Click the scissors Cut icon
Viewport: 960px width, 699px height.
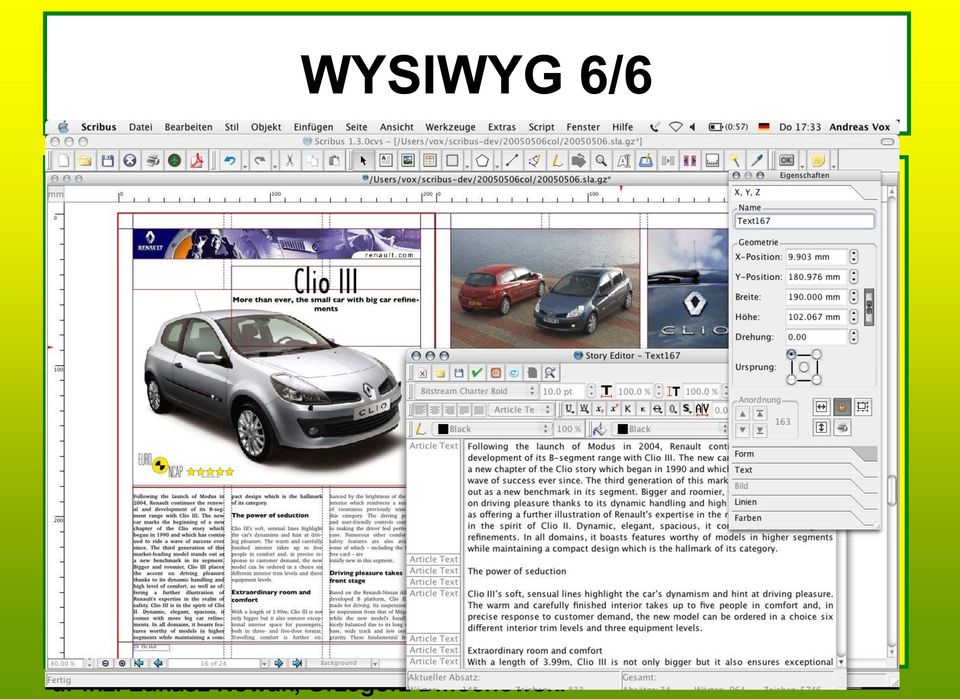pyautogui.click(x=290, y=160)
